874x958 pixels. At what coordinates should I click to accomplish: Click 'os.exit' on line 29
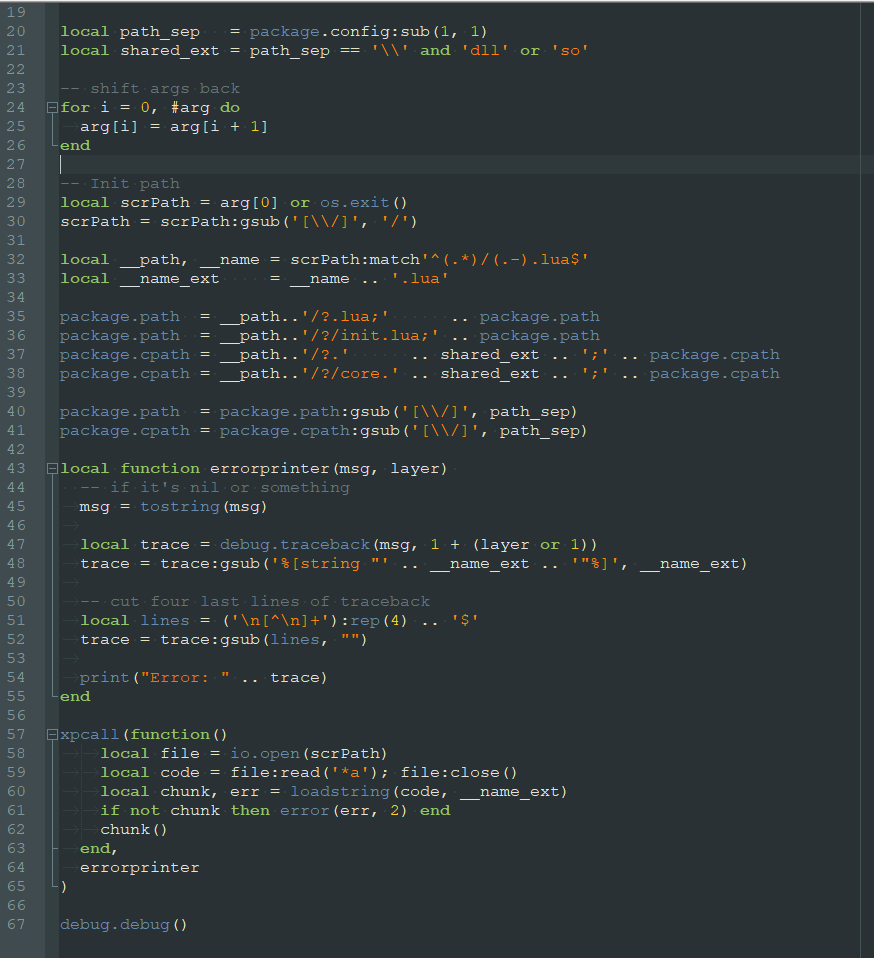[354, 202]
